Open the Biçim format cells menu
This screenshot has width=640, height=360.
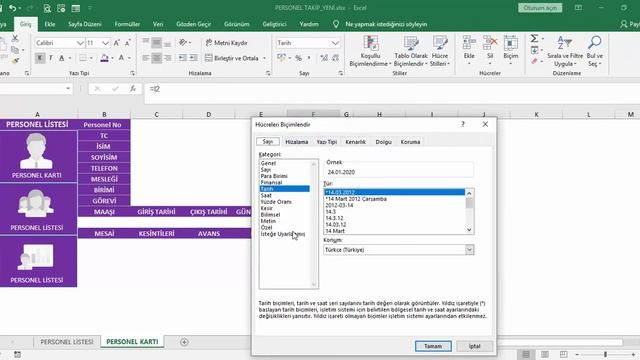point(511,51)
